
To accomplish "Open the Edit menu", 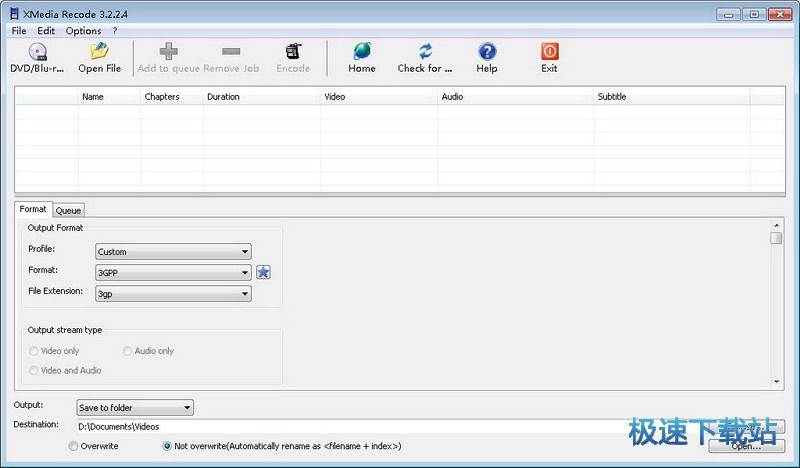I will (x=46, y=31).
